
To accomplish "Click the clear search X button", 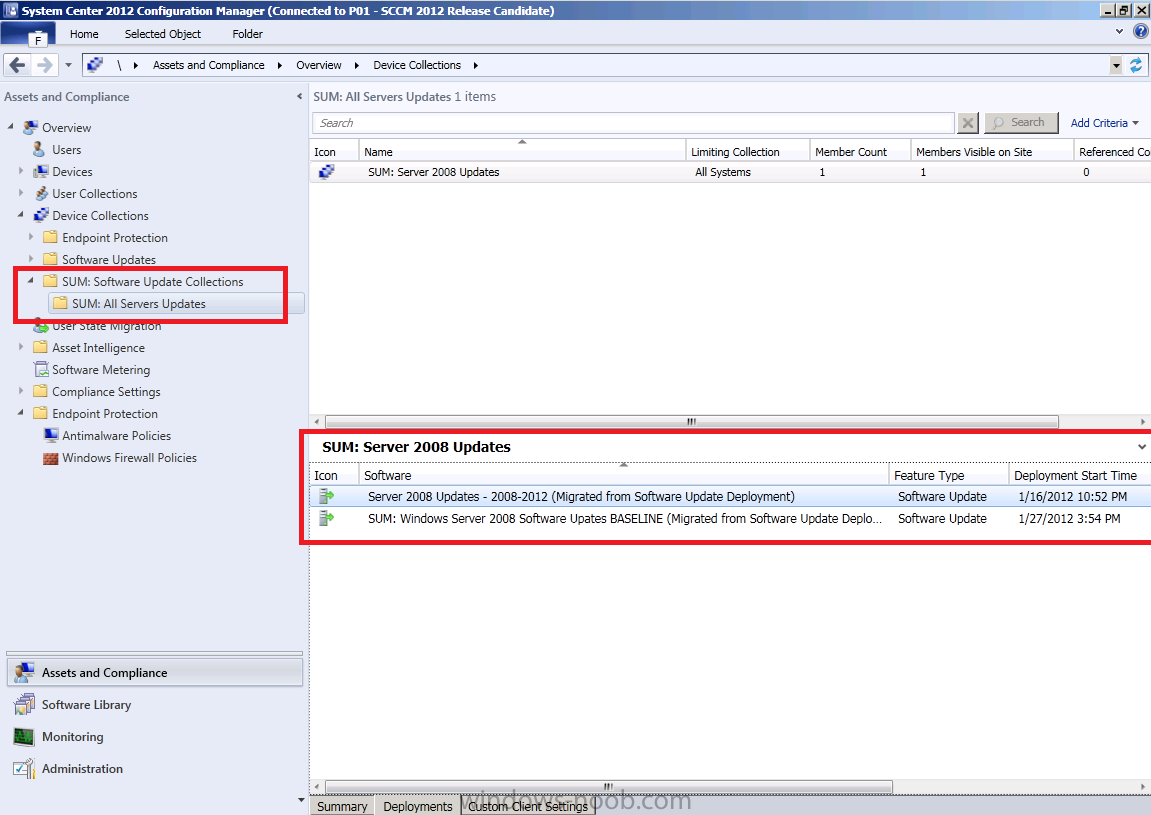I will 968,123.
